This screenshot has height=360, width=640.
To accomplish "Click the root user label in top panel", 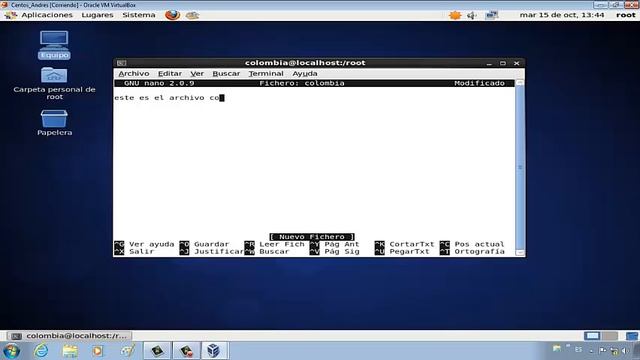I will coord(626,15).
